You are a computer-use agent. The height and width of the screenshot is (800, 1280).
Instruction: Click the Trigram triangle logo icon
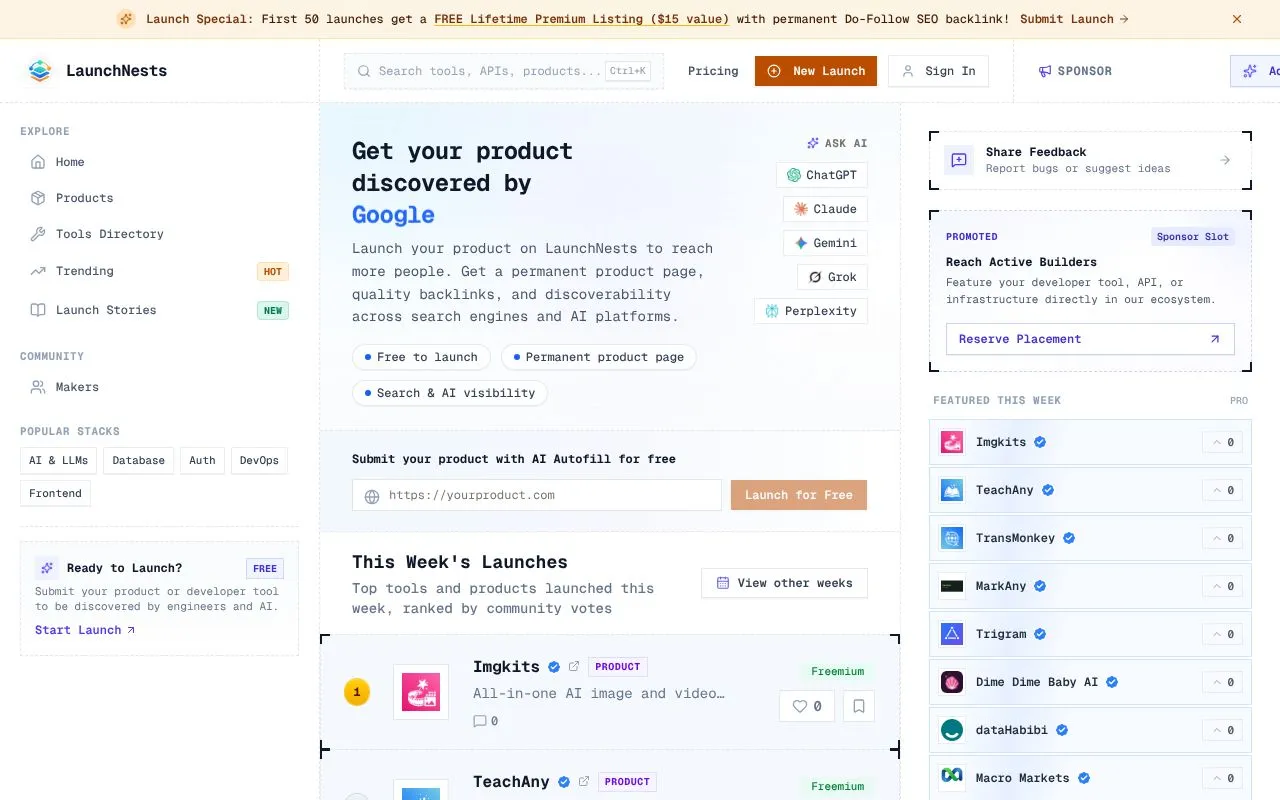pyautogui.click(x=952, y=634)
